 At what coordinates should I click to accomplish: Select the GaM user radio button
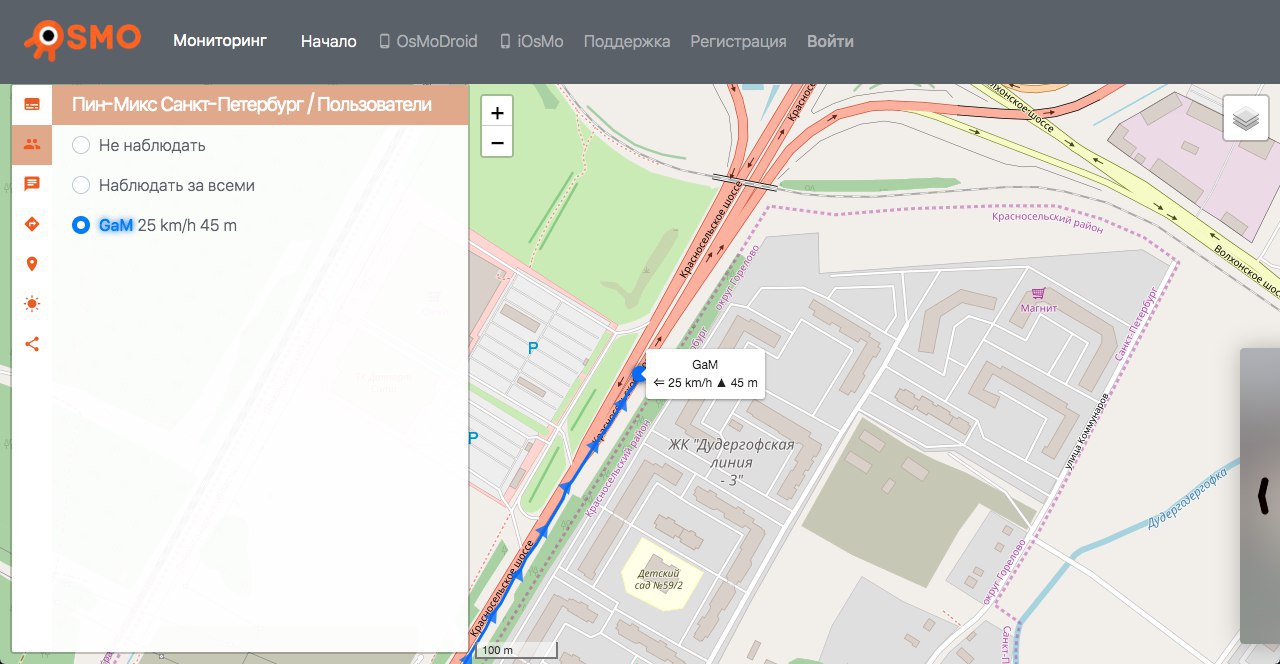[x=81, y=225]
